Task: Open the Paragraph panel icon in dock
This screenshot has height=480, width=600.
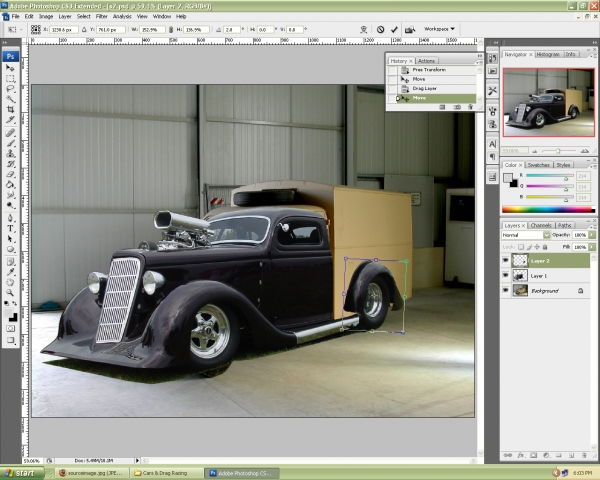Action: tap(492, 157)
